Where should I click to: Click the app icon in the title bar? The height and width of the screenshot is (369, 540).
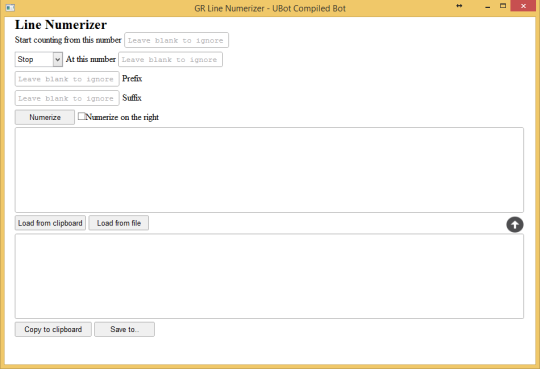click(10, 7)
